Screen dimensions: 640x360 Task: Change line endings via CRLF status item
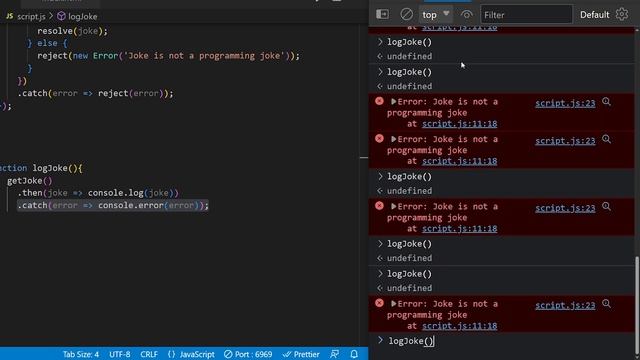point(149,354)
